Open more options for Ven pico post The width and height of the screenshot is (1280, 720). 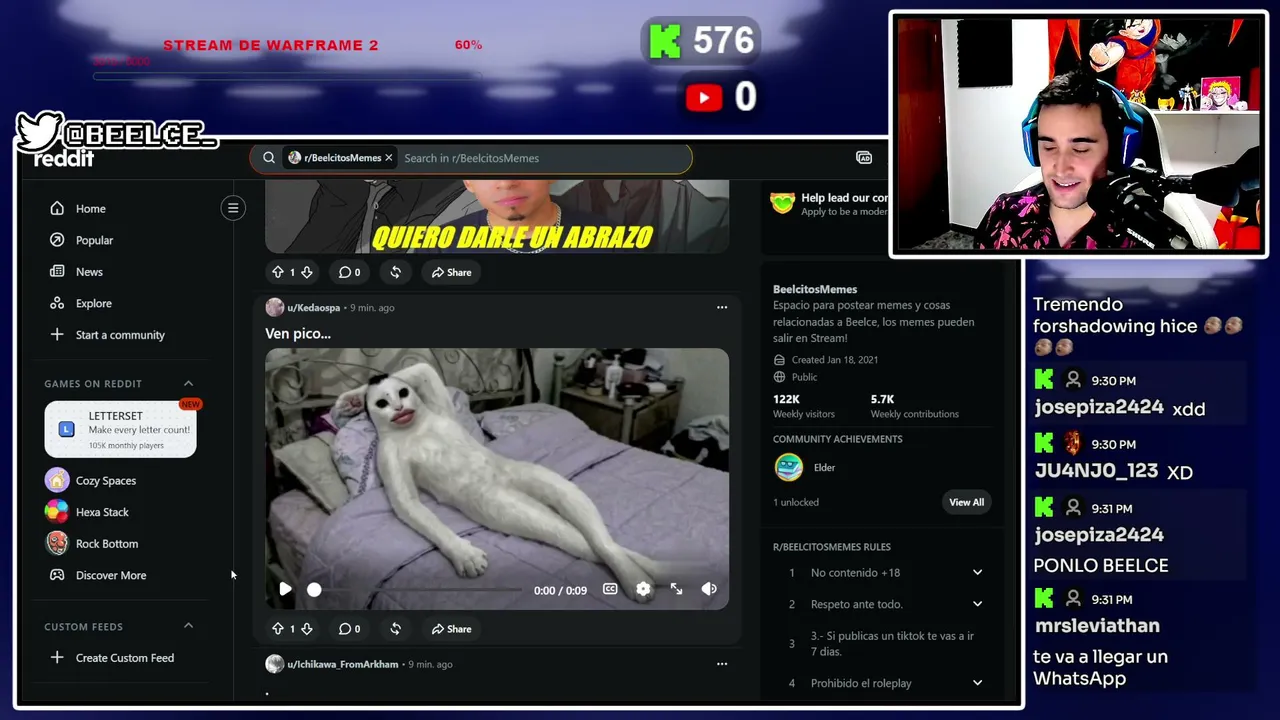click(722, 307)
